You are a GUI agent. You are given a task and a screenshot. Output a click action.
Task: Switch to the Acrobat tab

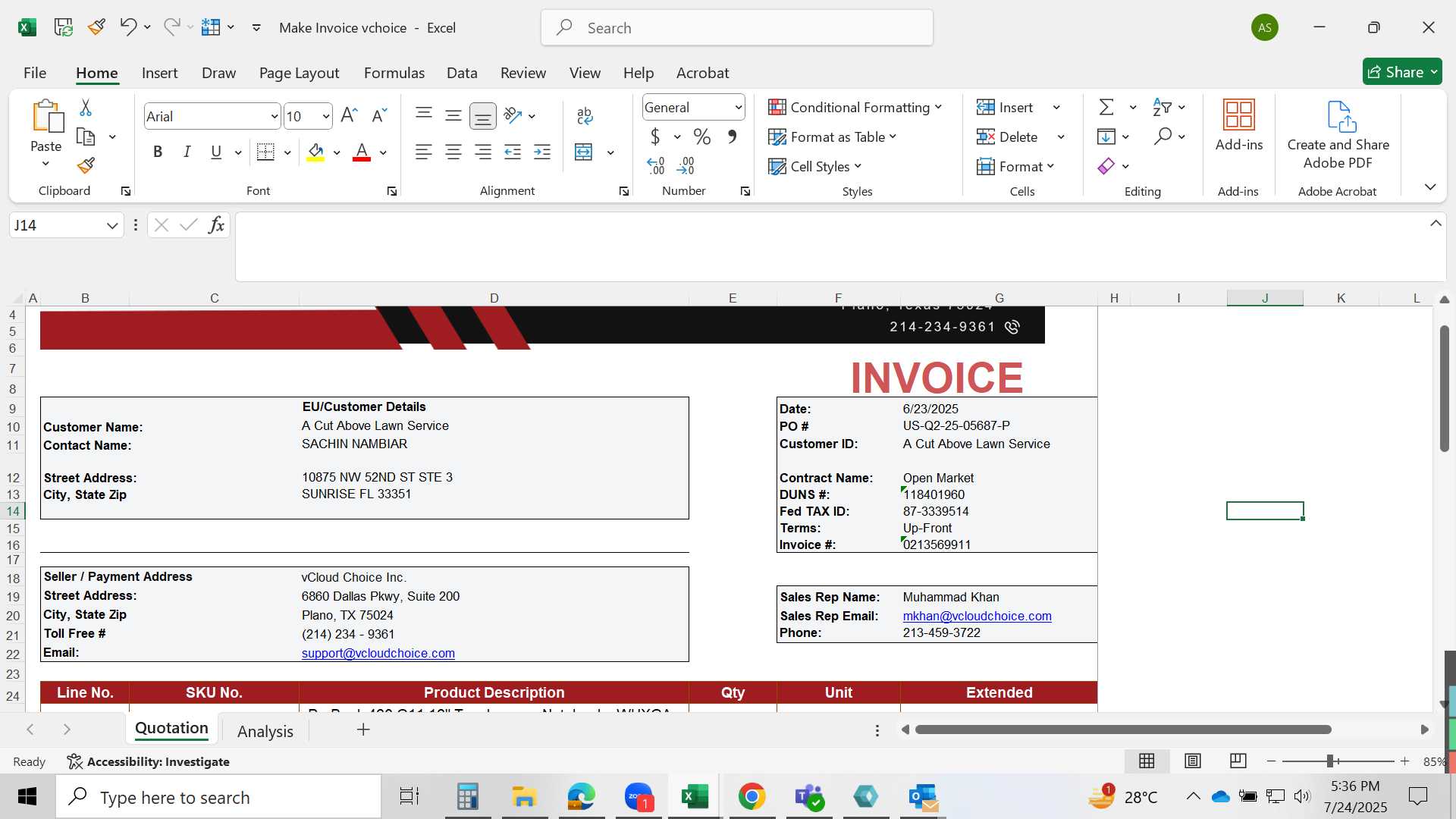(702, 73)
